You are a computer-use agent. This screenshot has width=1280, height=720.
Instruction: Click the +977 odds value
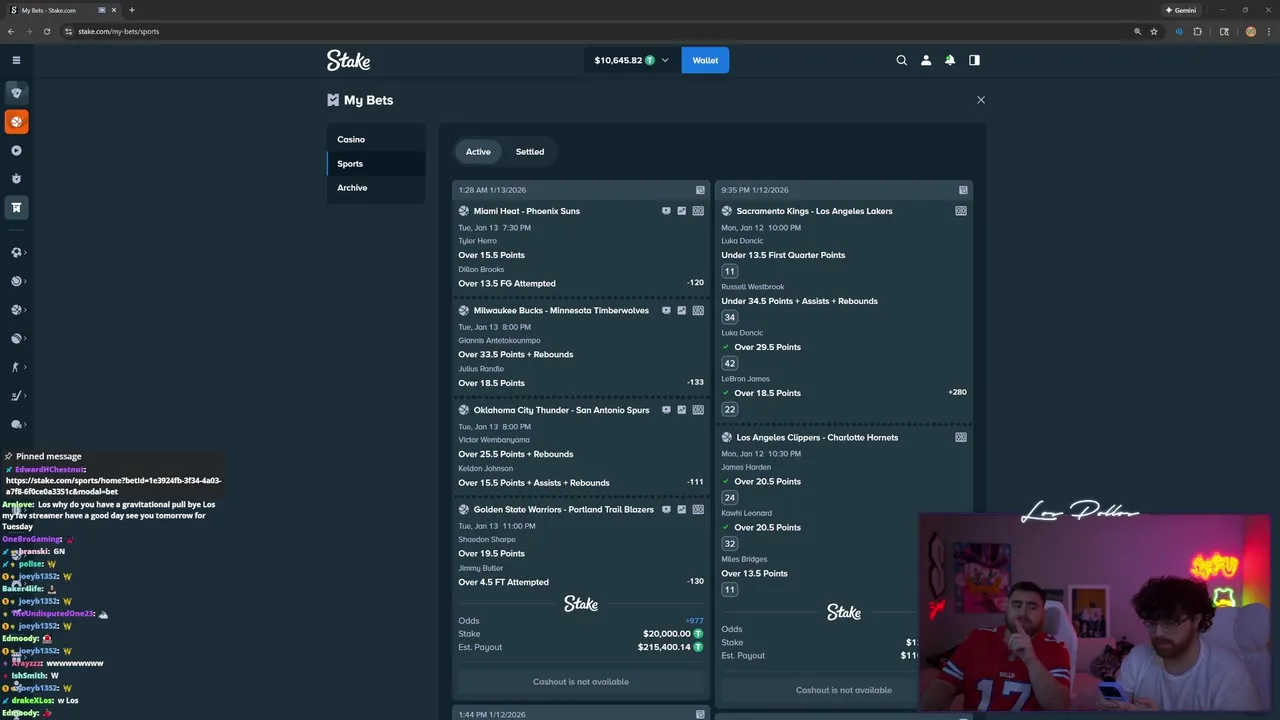click(x=694, y=621)
